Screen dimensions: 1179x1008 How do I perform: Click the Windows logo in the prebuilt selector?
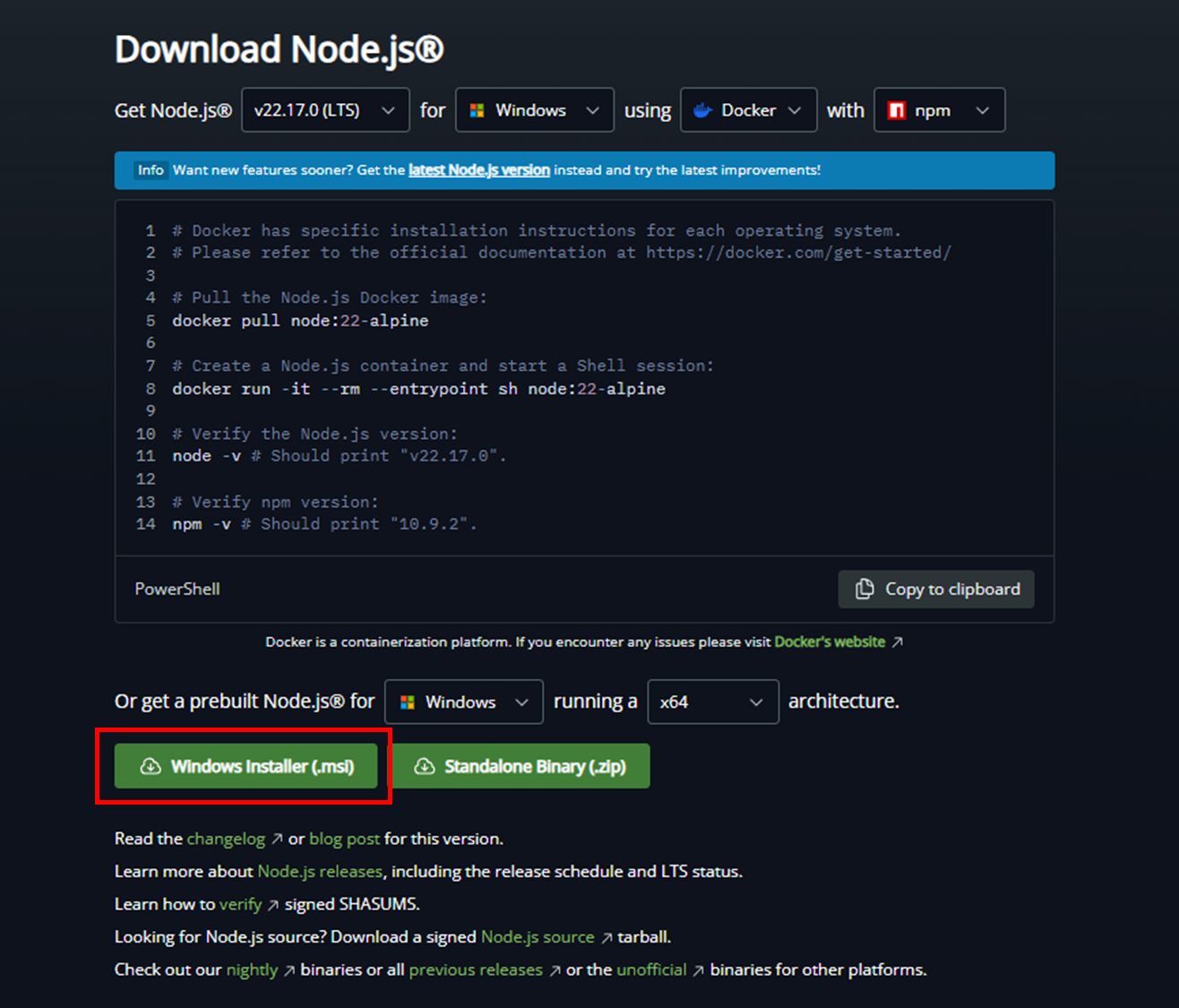click(407, 702)
